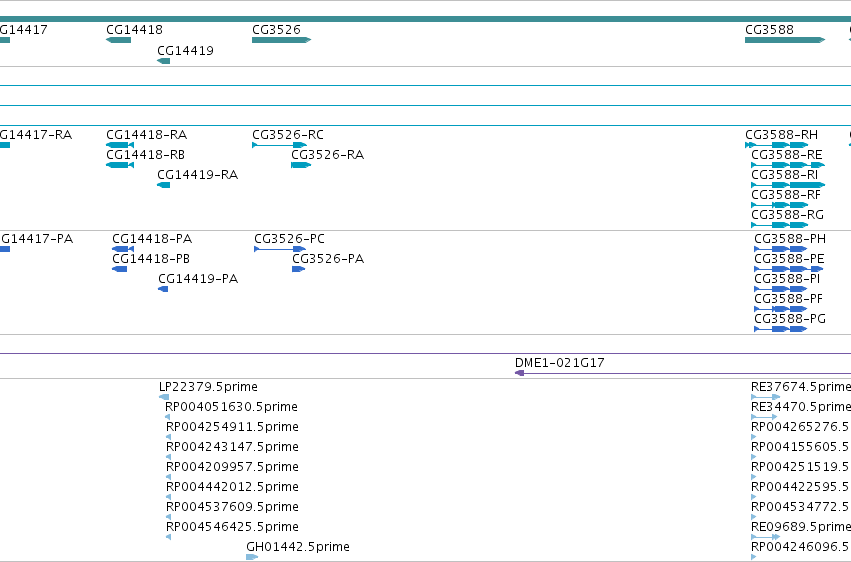Open EST RP004537609.5prime
Viewport: 851px width, 562px height.
(x=168, y=518)
